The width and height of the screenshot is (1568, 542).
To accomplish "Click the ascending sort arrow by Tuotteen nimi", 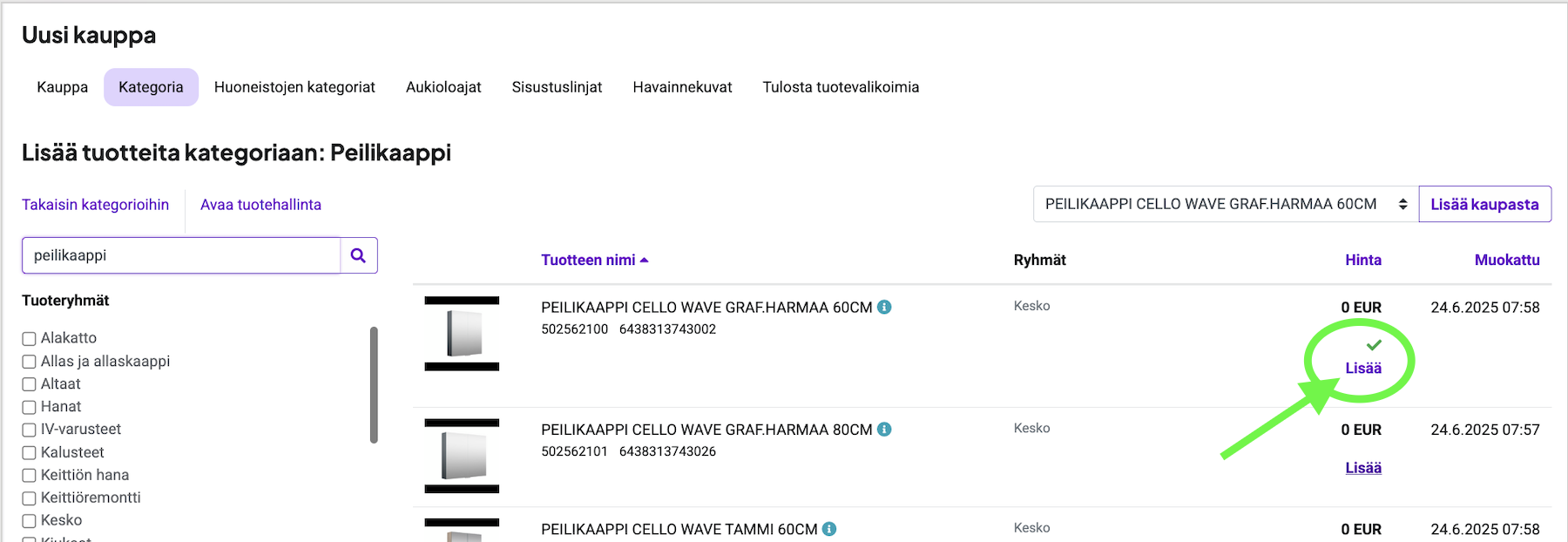I will click(x=645, y=260).
